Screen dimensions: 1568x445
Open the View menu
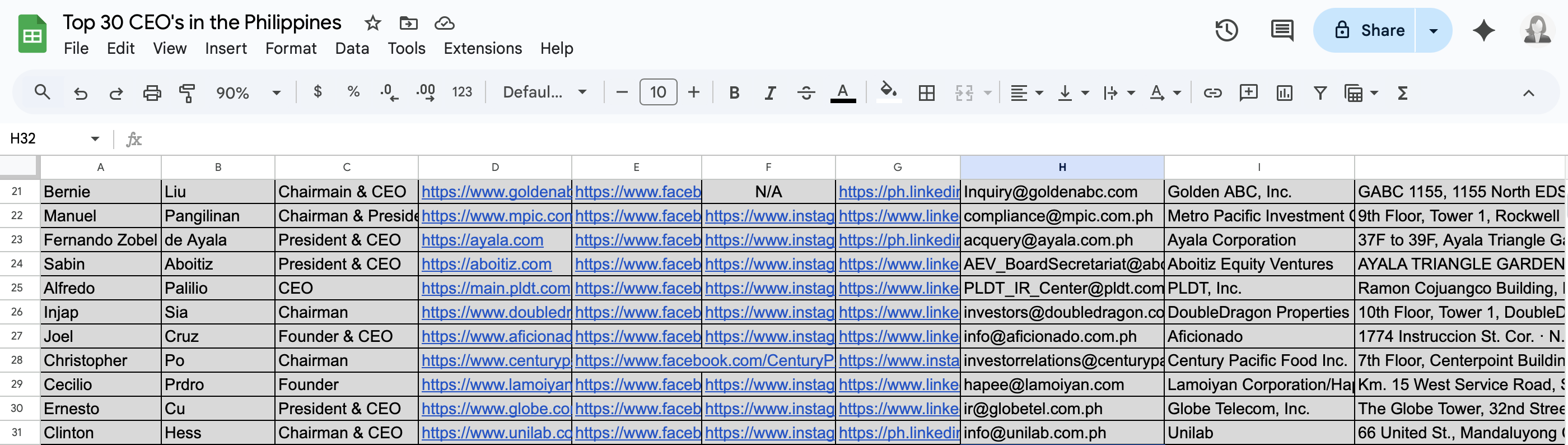pos(169,48)
